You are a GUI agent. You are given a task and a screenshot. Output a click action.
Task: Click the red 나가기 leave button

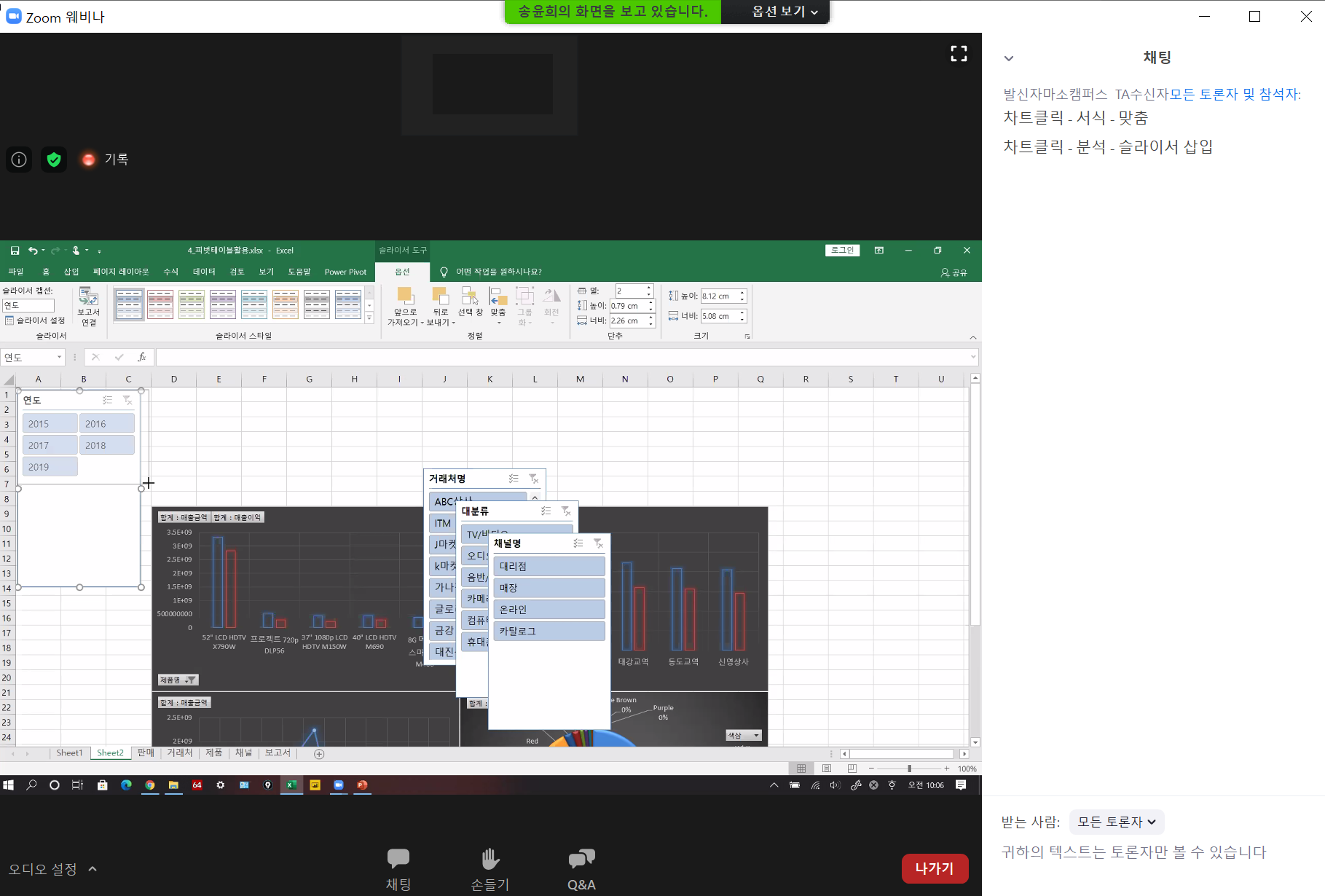pos(934,868)
